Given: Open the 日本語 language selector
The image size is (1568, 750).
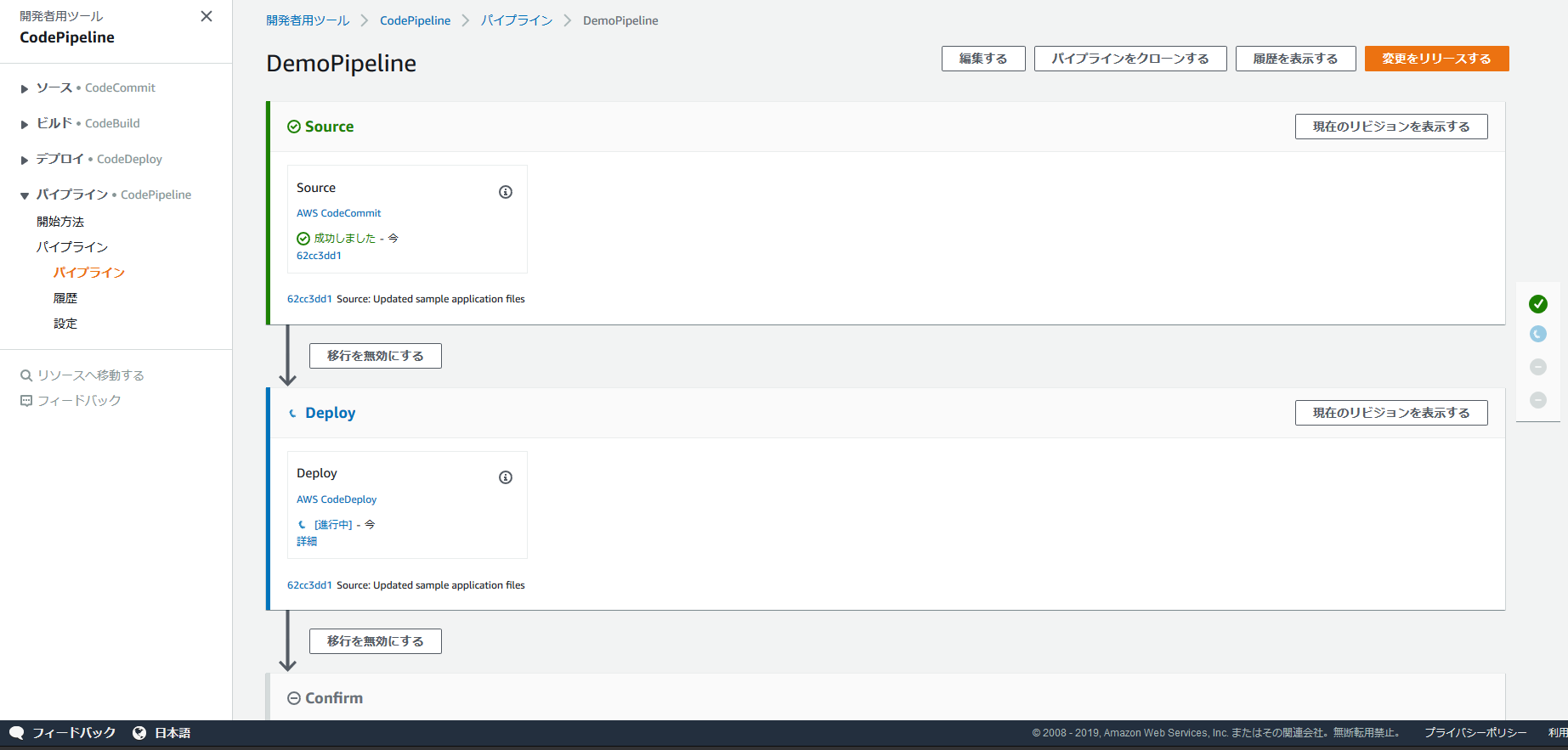Looking at the screenshot, I should tap(162, 733).
